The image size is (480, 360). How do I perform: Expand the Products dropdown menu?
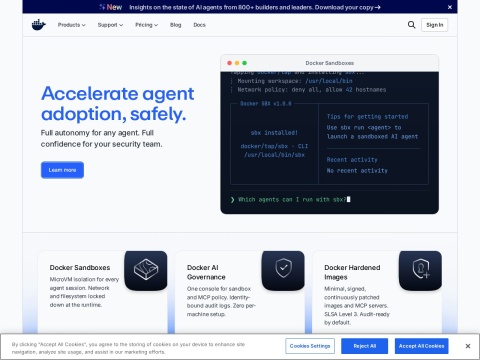pos(71,25)
